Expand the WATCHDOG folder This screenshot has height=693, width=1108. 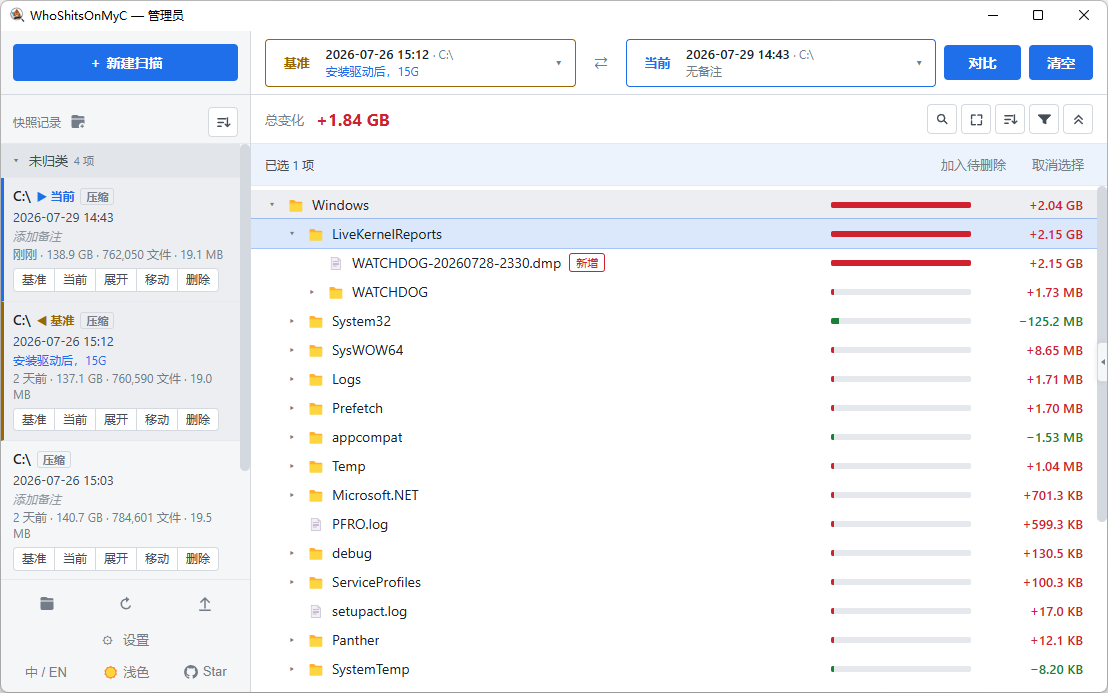(x=312, y=292)
